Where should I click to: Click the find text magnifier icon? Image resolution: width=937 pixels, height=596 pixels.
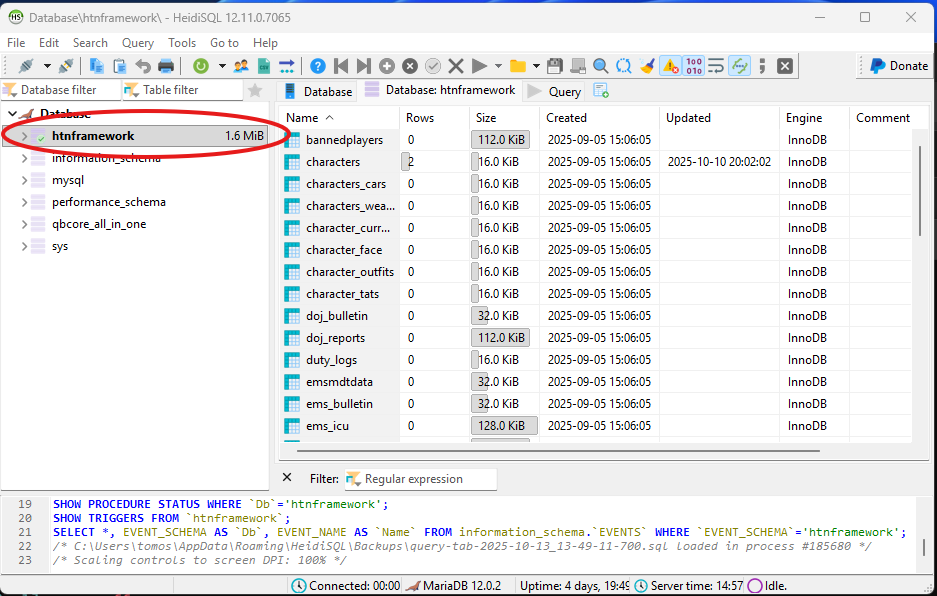[600, 66]
